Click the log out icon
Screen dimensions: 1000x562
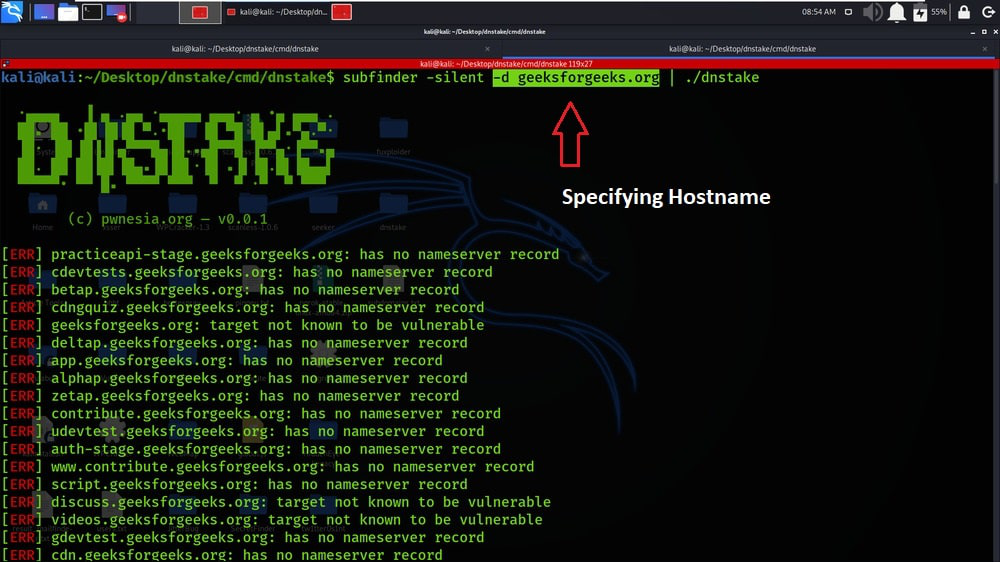988,12
